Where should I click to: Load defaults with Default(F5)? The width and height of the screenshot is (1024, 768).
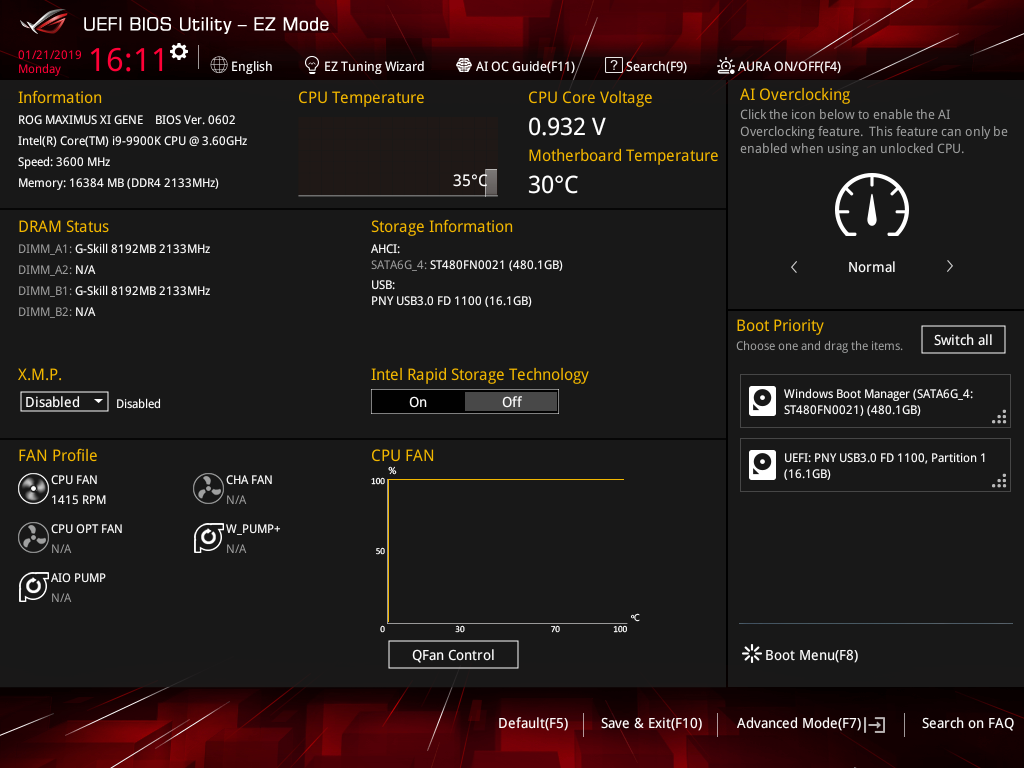pos(533,724)
